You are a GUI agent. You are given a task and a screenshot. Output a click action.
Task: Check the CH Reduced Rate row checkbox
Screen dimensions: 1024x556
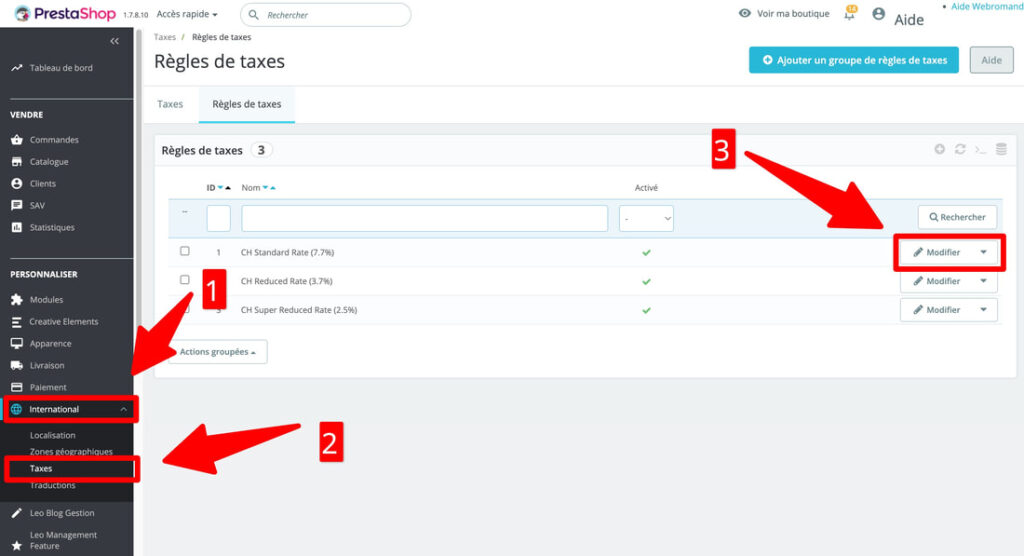185,280
